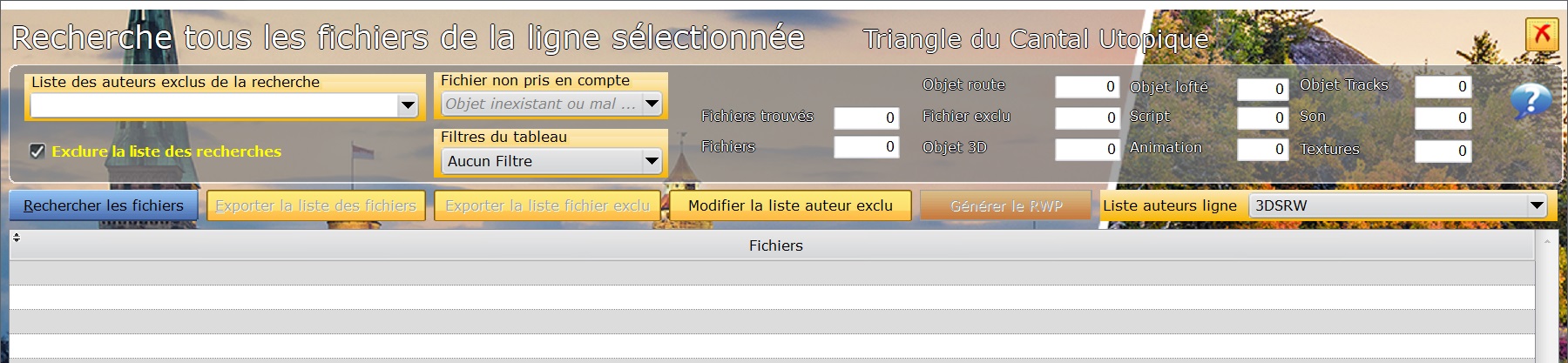The height and width of the screenshot is (363, 1568).
Task: Click the 'Générer le RWP' button
Action: click(1006, 205)
